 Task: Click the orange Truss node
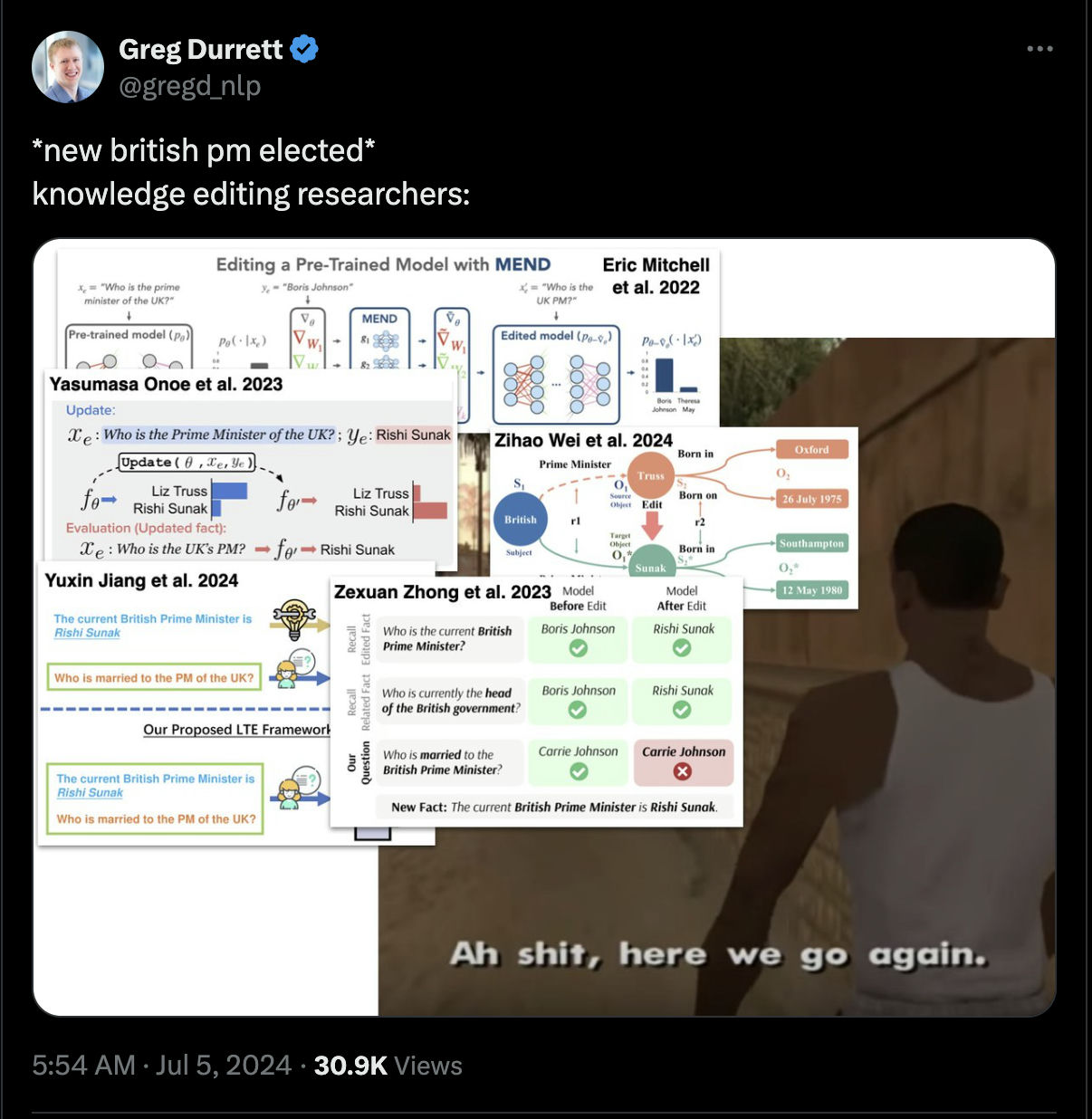click(x=650, y=476)
